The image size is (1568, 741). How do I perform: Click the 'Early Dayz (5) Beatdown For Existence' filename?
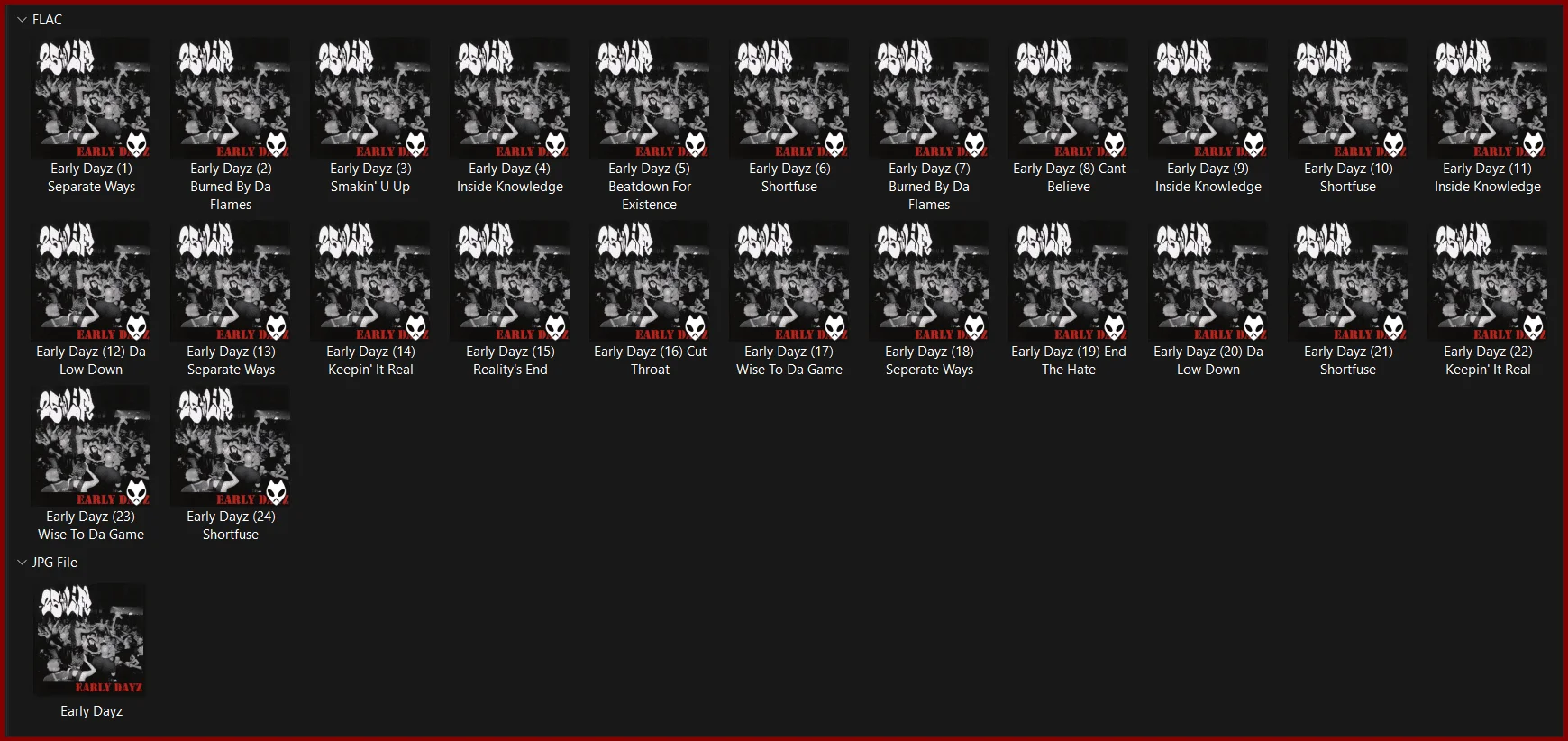click(650, 187)
